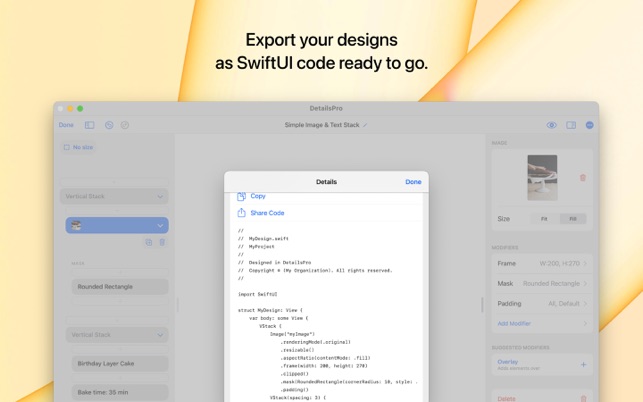Click the redo circular arrow icon
Viewport: 643px width, 402px height.
(125, 125)
